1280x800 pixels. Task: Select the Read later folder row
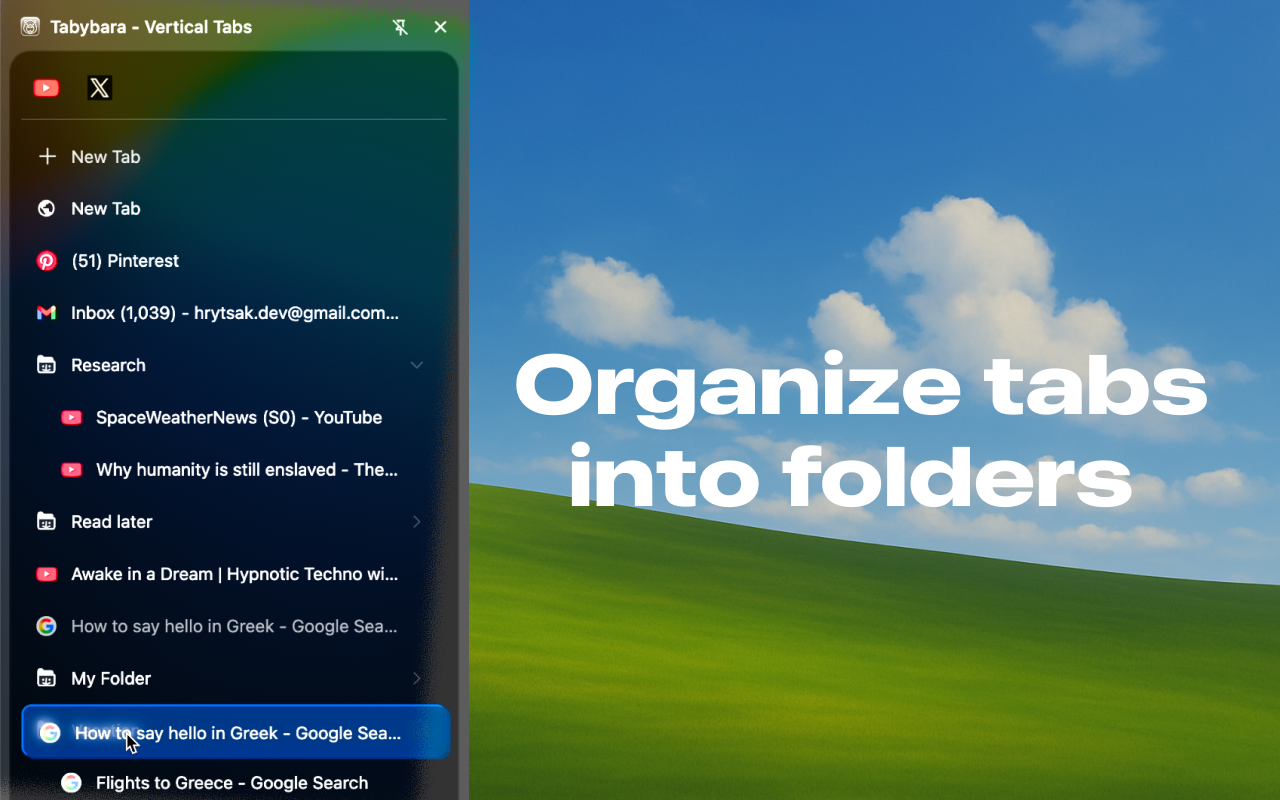pyautogui.click(x=234, y=522)
